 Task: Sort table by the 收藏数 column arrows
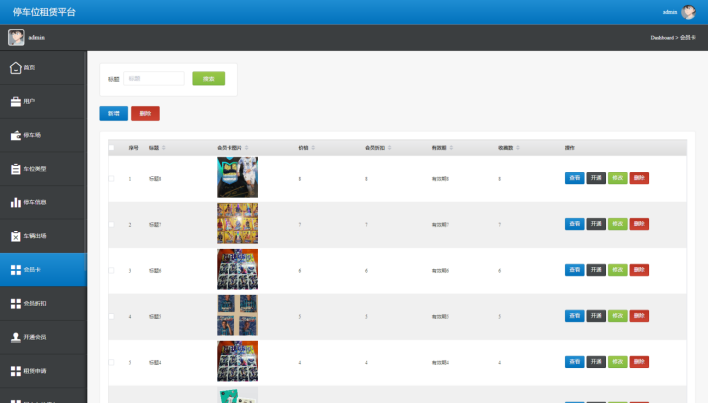tap(518, 148)
